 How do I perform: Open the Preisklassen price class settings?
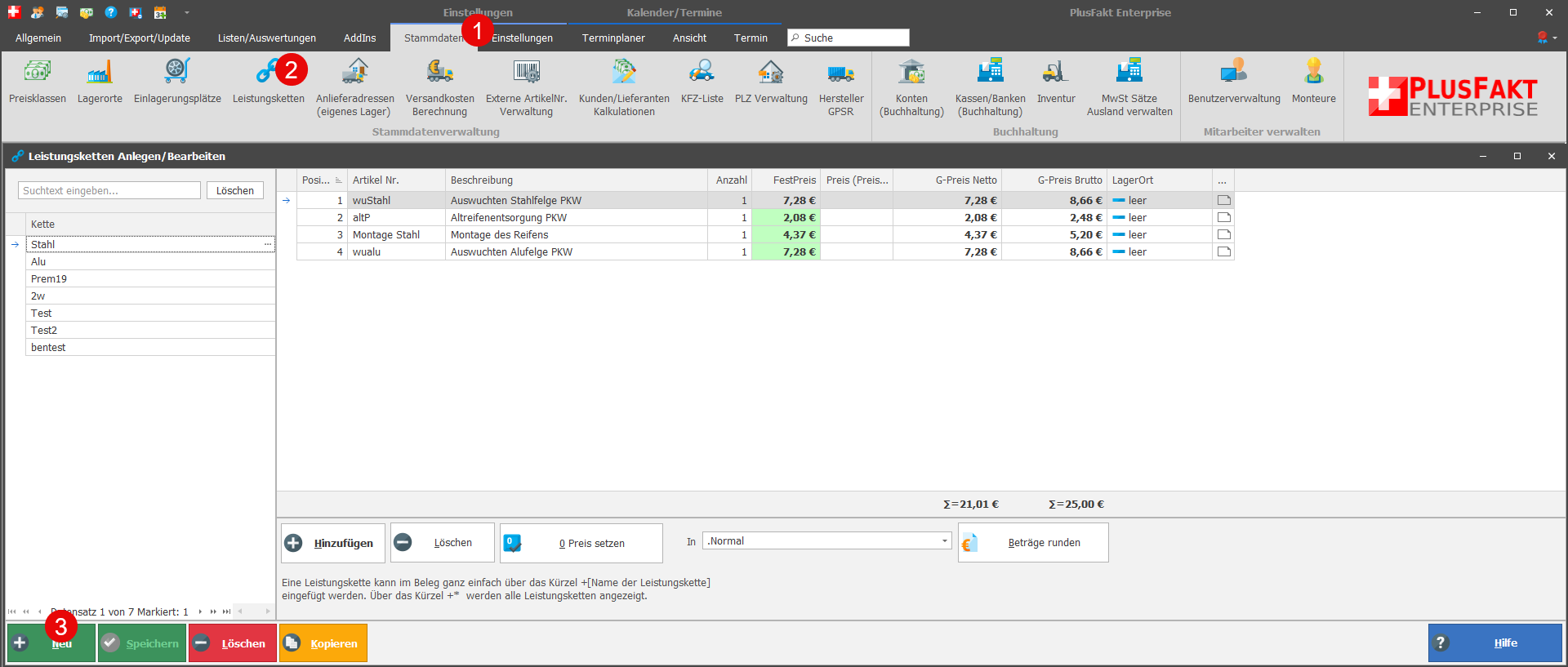(38, 82)
